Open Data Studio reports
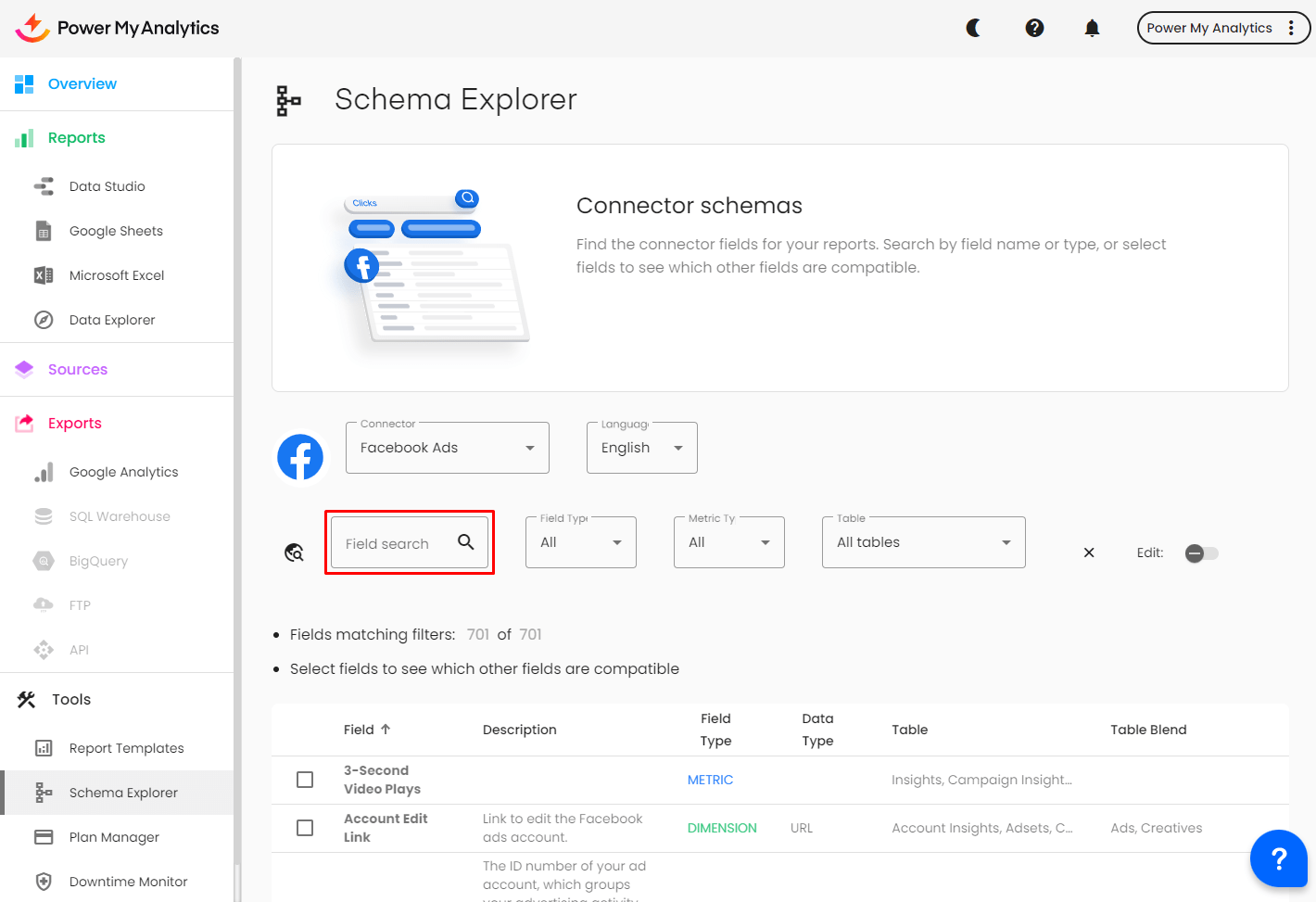This screenshot has width=1316, height=902. coord(108,186)
